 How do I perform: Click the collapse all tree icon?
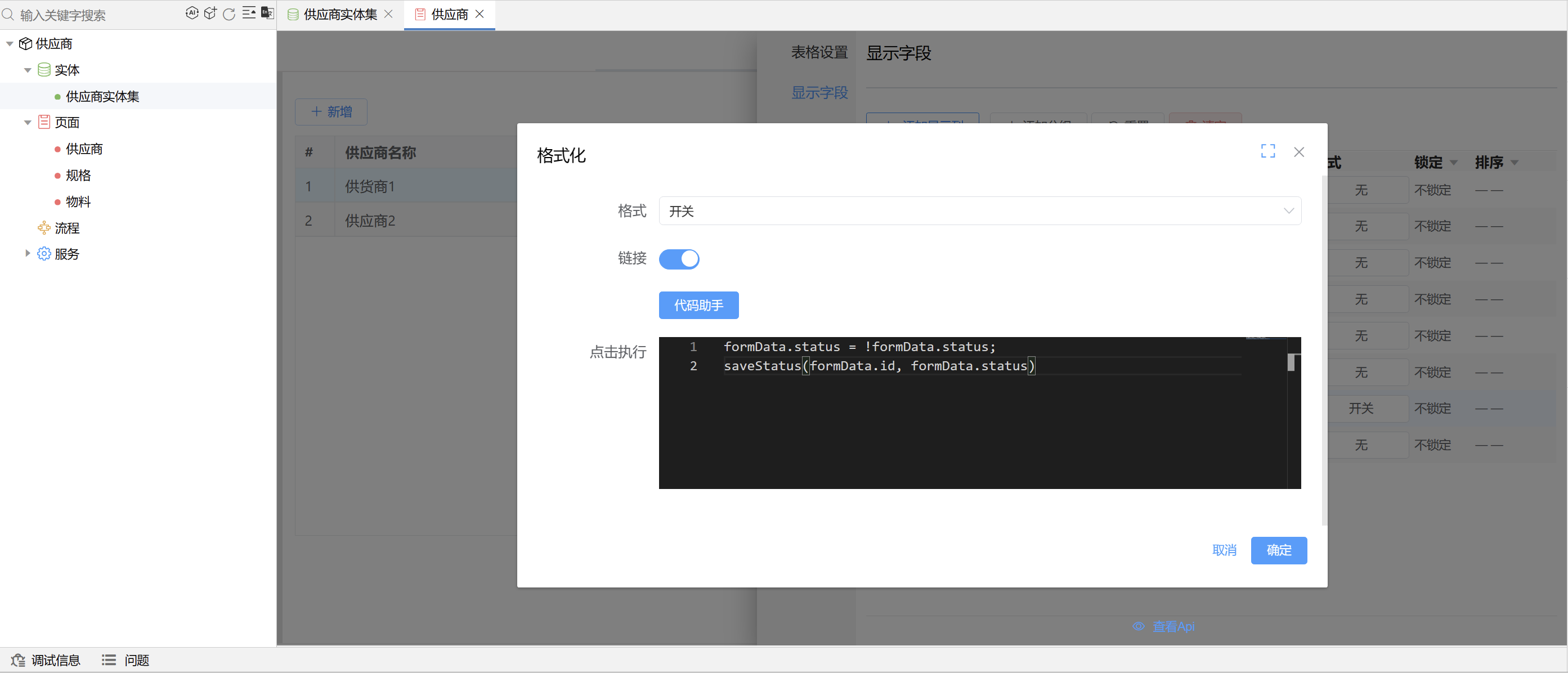(248, 14)
